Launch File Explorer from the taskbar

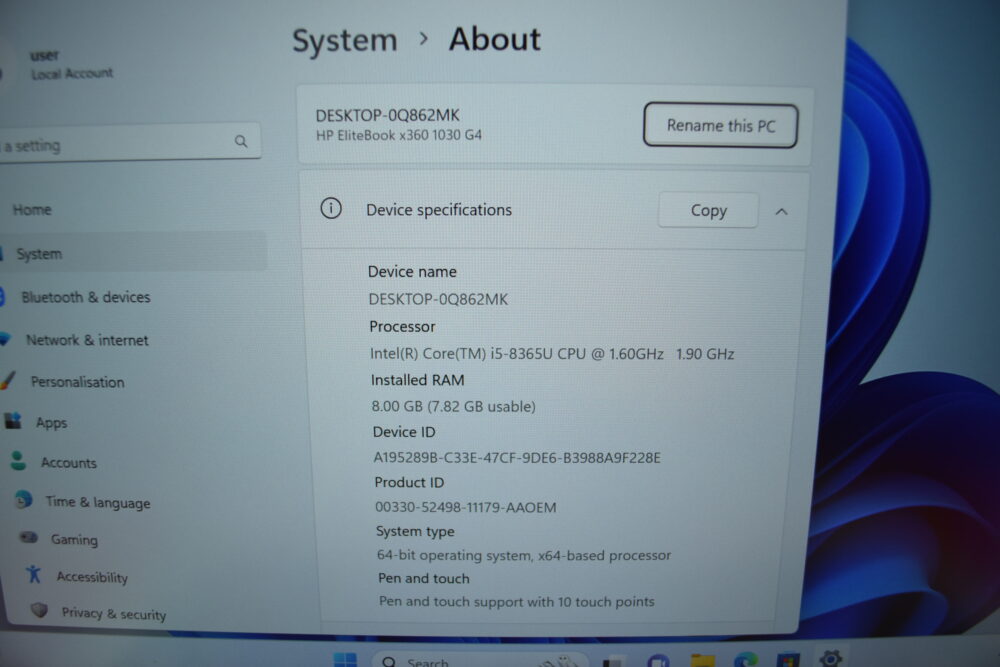pyautogui.click(x=702, y=660)
